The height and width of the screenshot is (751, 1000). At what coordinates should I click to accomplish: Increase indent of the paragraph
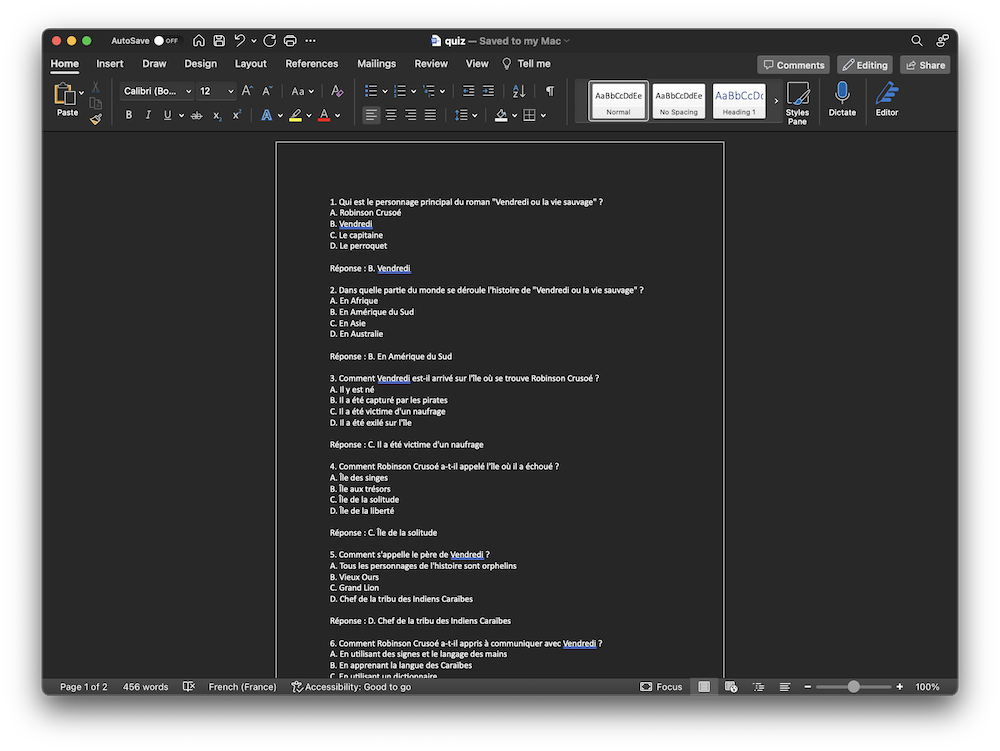pyautogui.click(x=488, y=91)
